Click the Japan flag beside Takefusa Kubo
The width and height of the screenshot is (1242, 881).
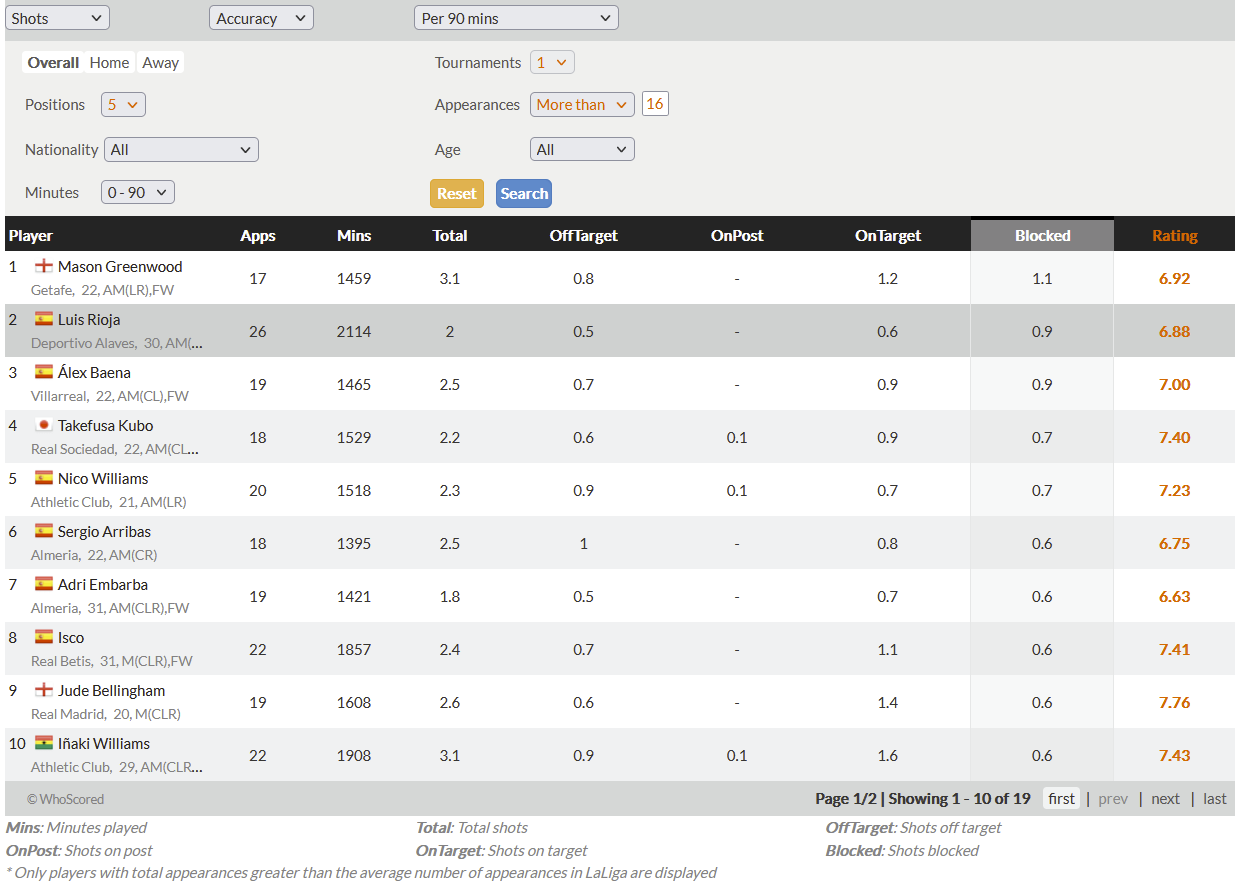pos(44,425)
